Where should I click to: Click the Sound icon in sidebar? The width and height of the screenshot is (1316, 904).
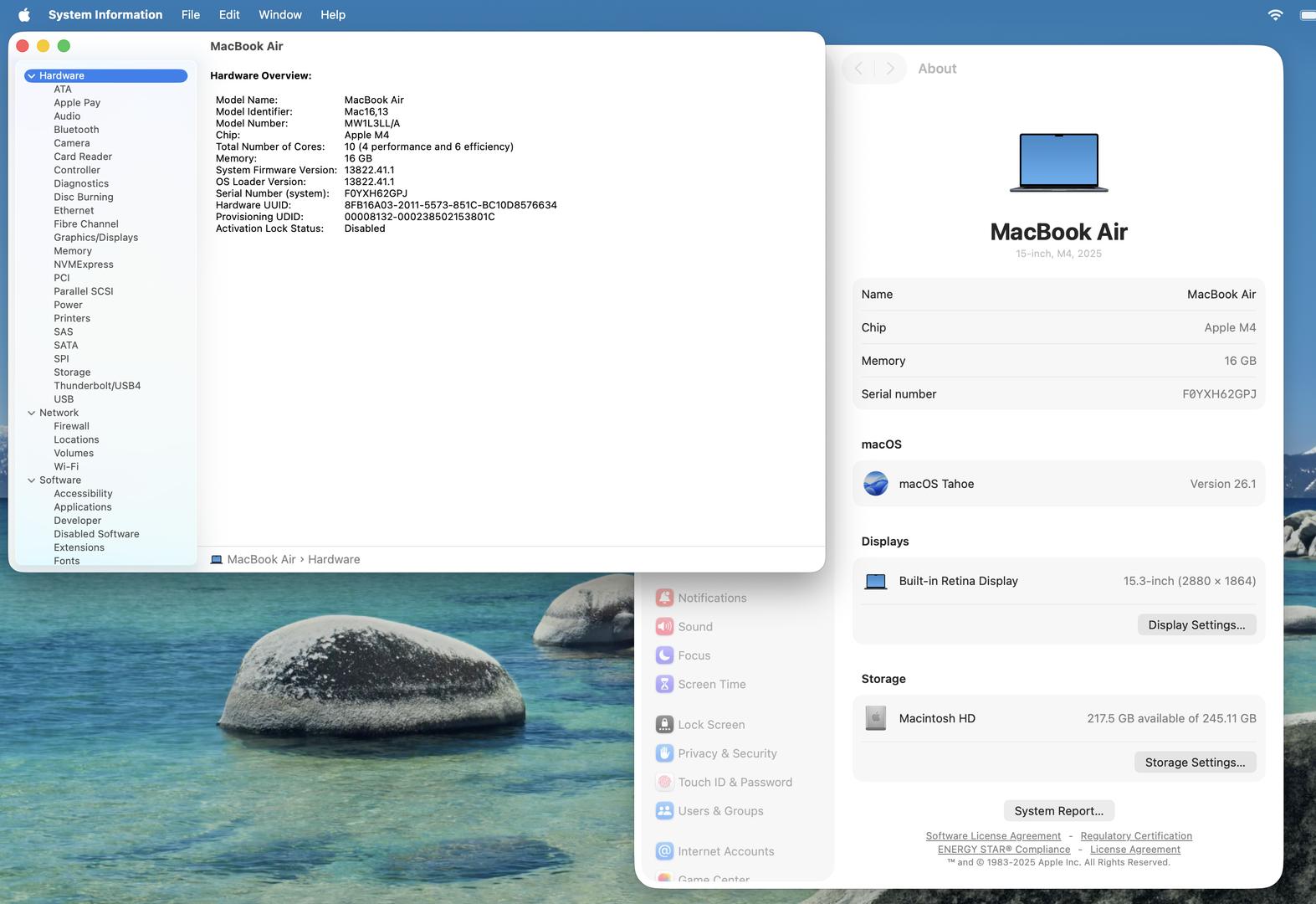(x=664, y=627)
